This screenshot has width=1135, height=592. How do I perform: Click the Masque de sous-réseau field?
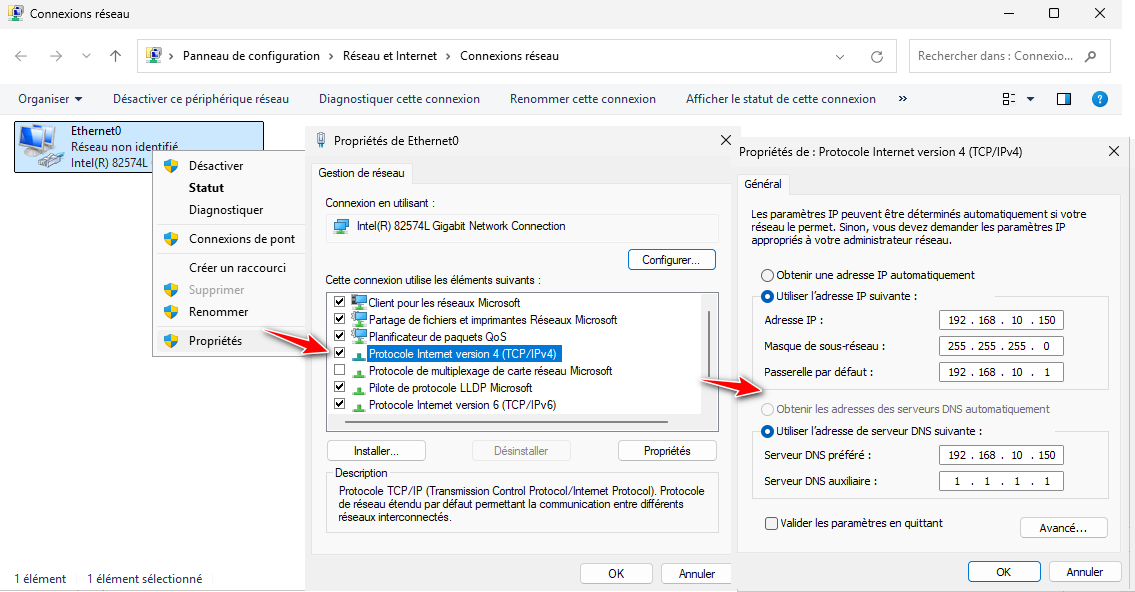[x=1001, y=346]
